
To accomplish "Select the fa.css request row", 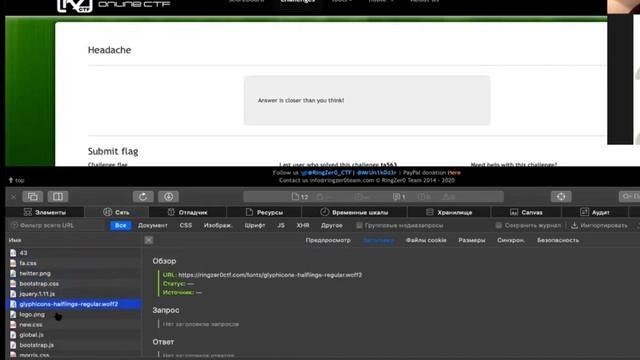I will pos(74,263).
